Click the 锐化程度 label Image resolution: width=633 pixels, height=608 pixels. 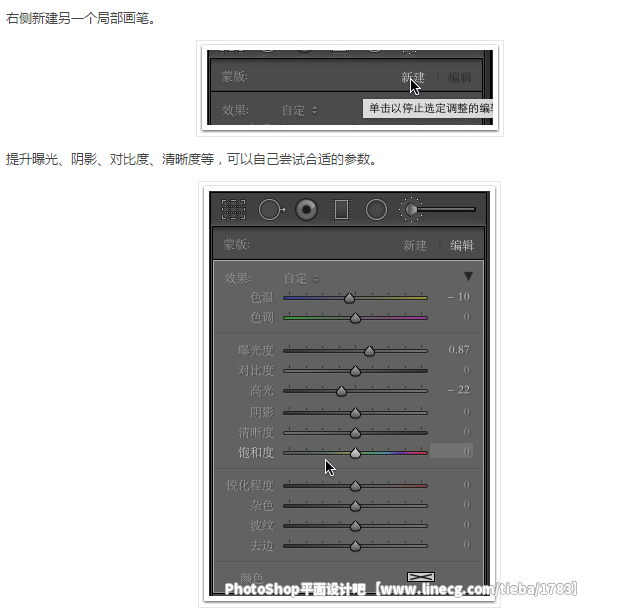(x=250, y=485)
